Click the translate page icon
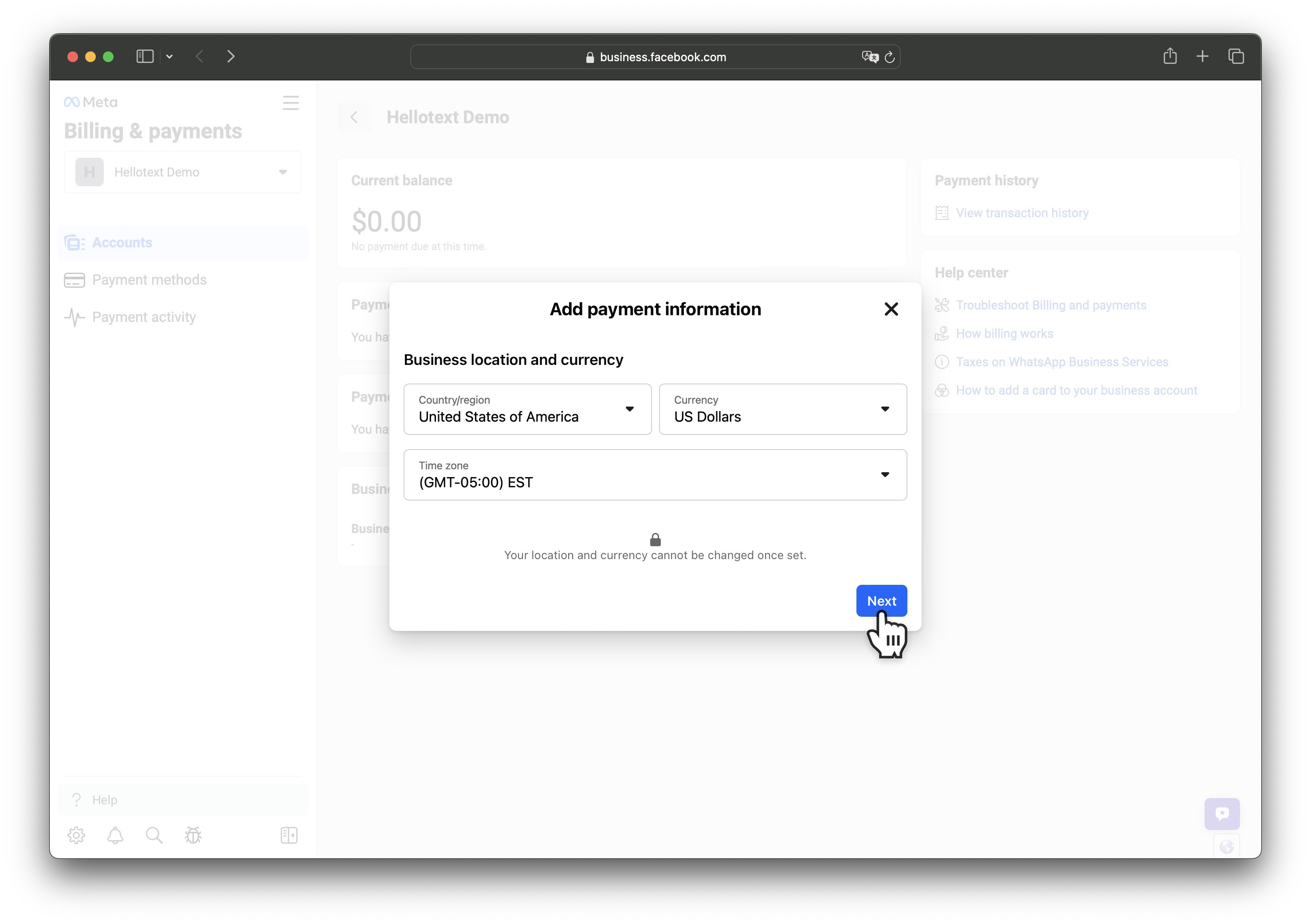 point(870,56)
